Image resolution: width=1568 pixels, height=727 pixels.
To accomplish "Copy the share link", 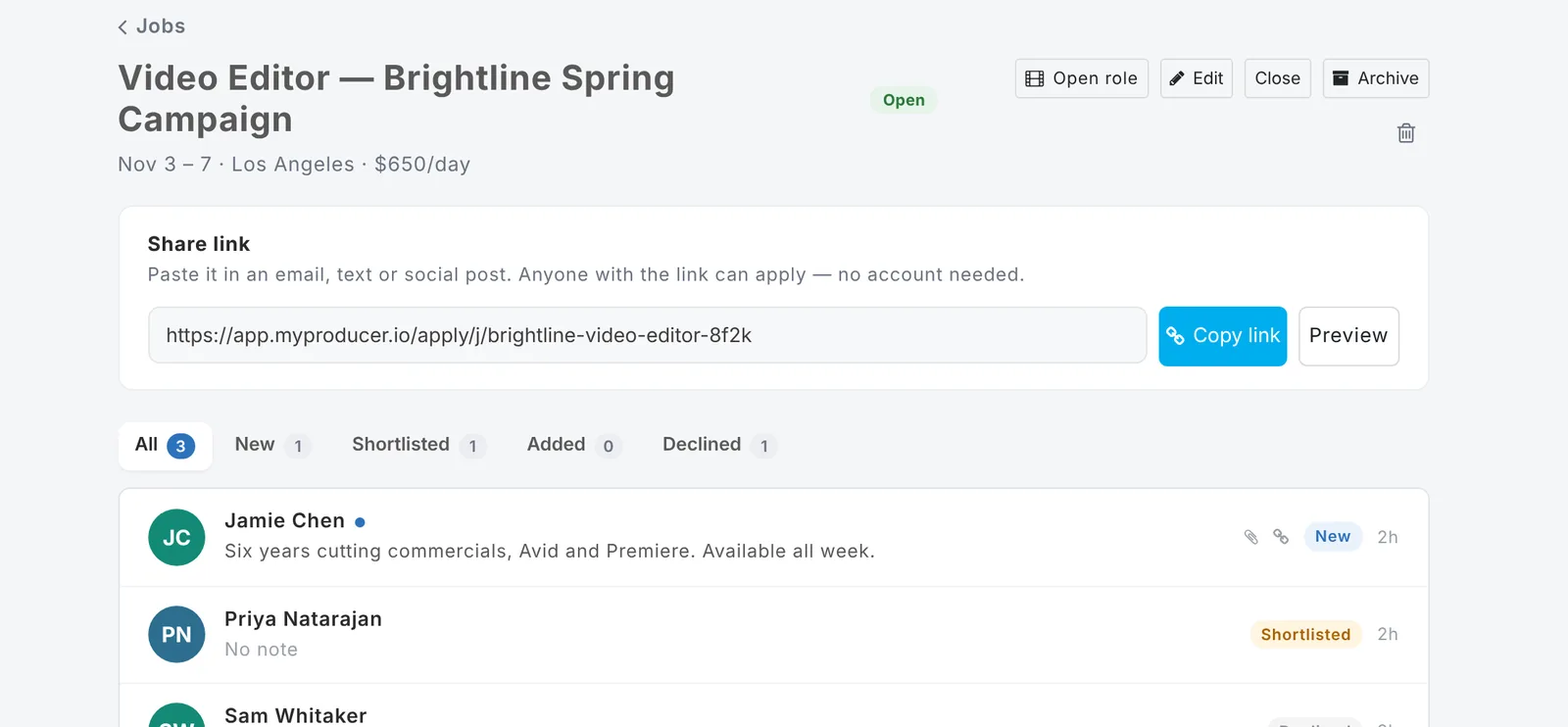I will (x=1223, y=336).
